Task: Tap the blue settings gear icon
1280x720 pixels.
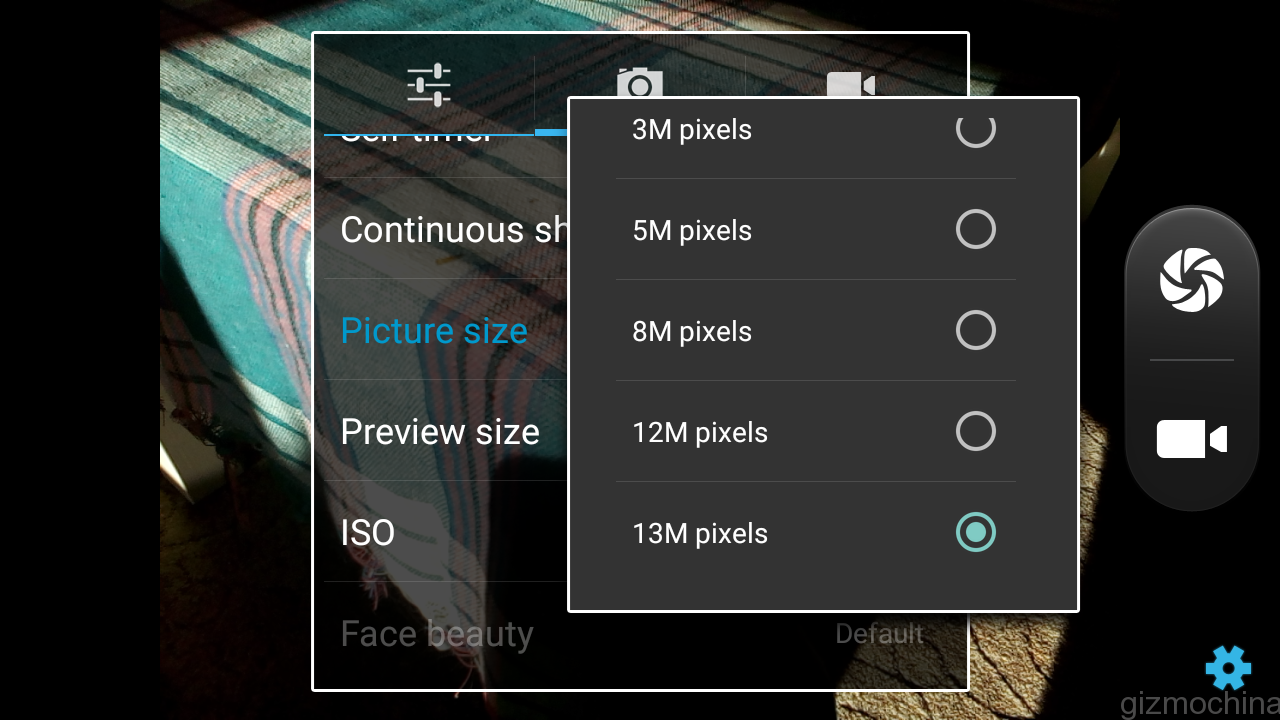Action: coord(1228,668)
